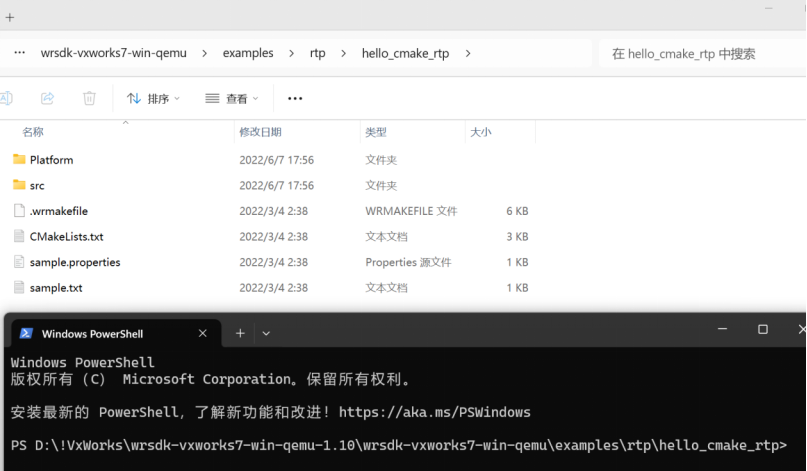Image resolution: width=807 pixels, height=471 pixels.
Task: Sort by 名称 column header
Action: coord(33,132)
